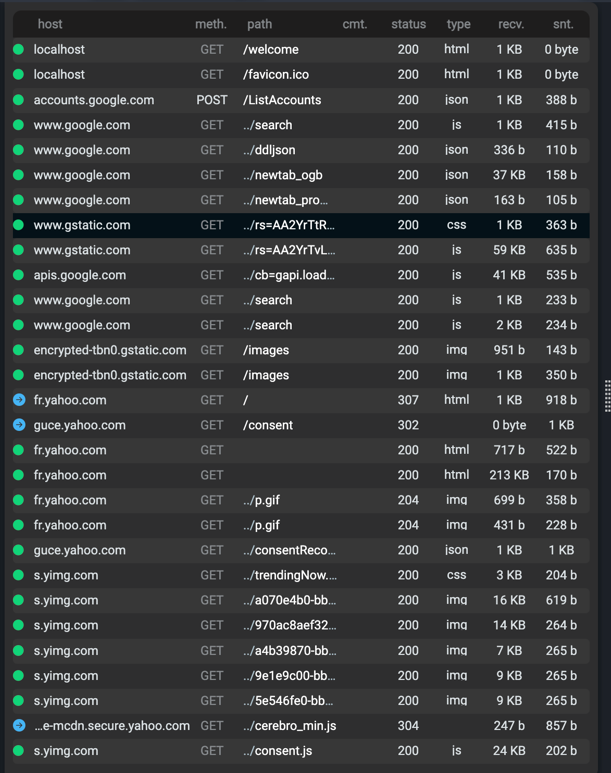Click the green dot of the ../trendingNow row
Screen dimensions: 611x773
(x=19, y=575)
